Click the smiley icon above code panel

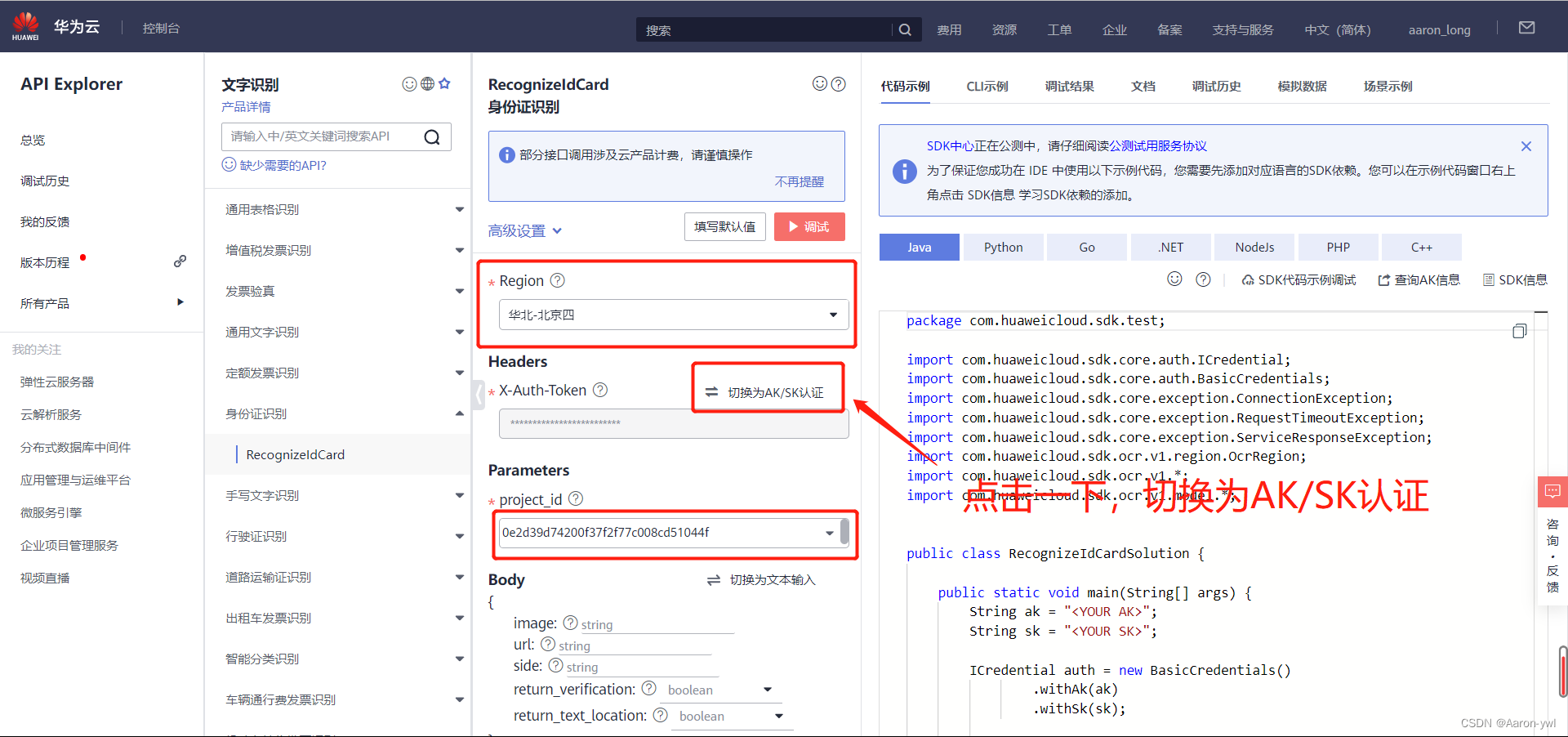point(1174,279)
